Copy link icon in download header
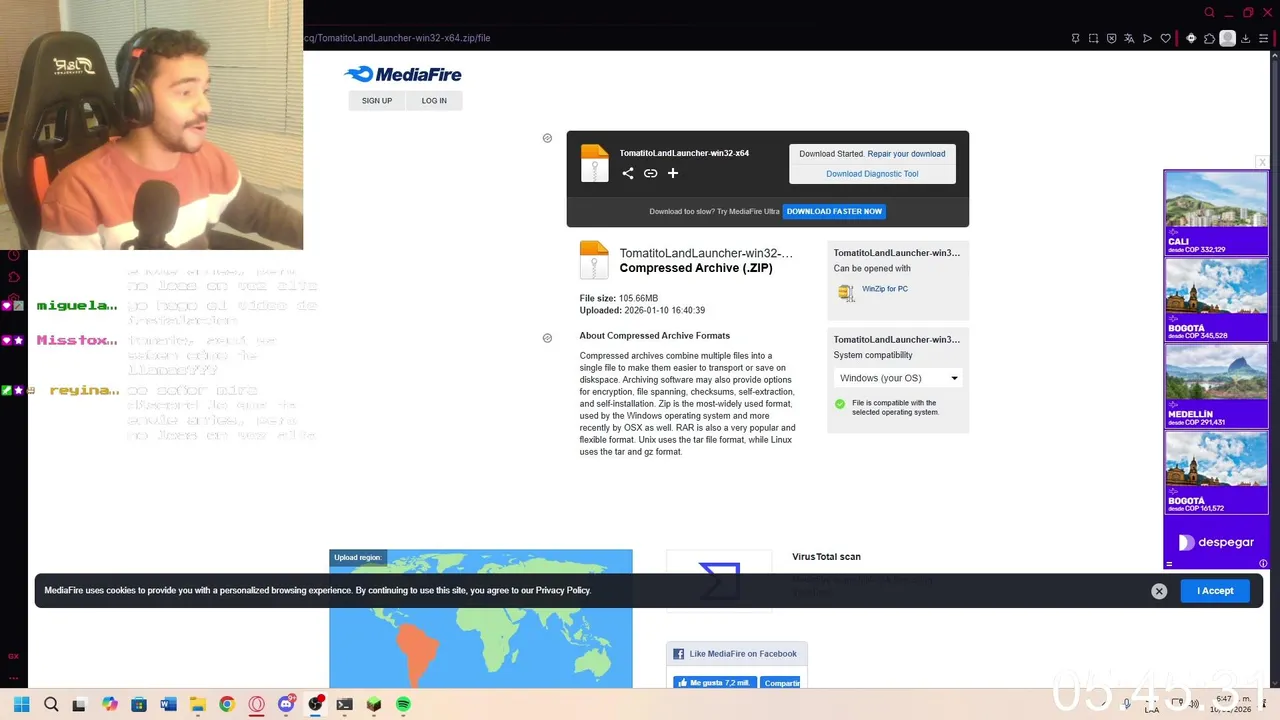1280x720 pixels. (650, 173)
